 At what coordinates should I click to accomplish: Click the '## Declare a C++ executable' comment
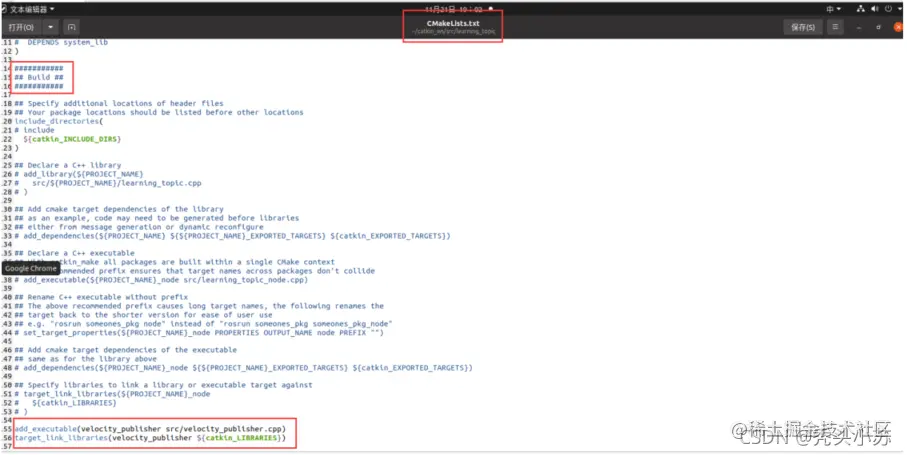tap(74, 253)
